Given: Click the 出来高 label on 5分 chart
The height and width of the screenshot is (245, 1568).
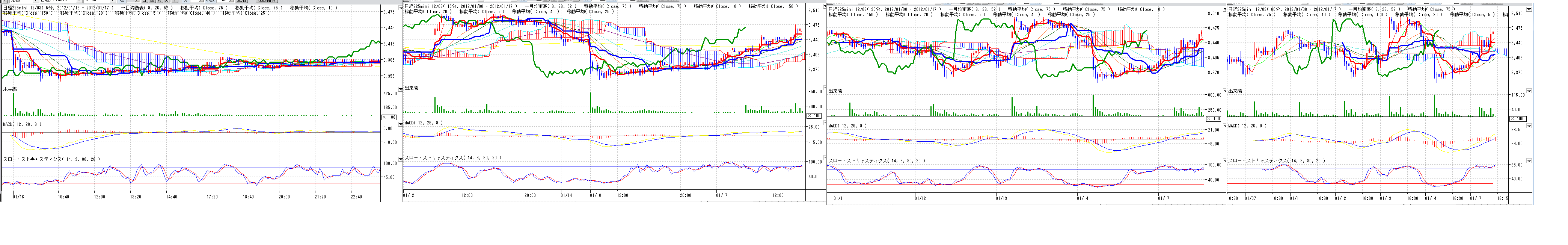Looking at the screenshot, I should tap(9, 89).
